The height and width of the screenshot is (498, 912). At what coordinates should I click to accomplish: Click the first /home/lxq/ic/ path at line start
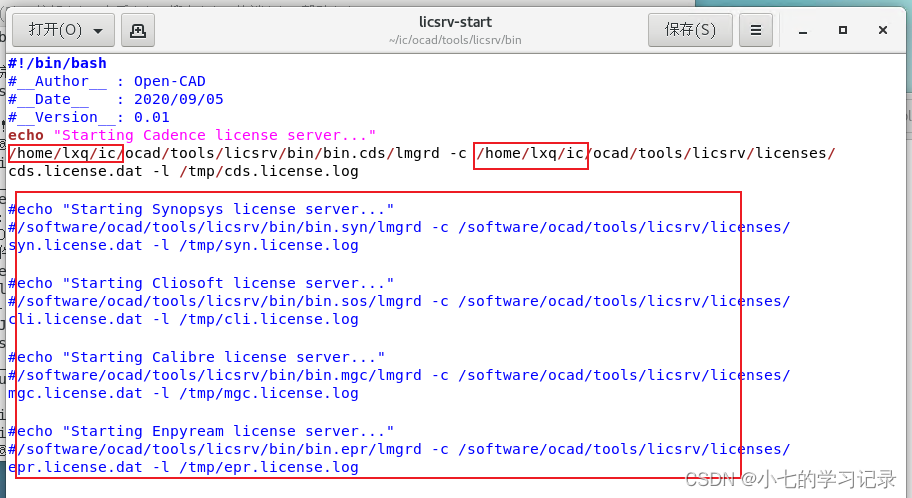pos(66,153)
